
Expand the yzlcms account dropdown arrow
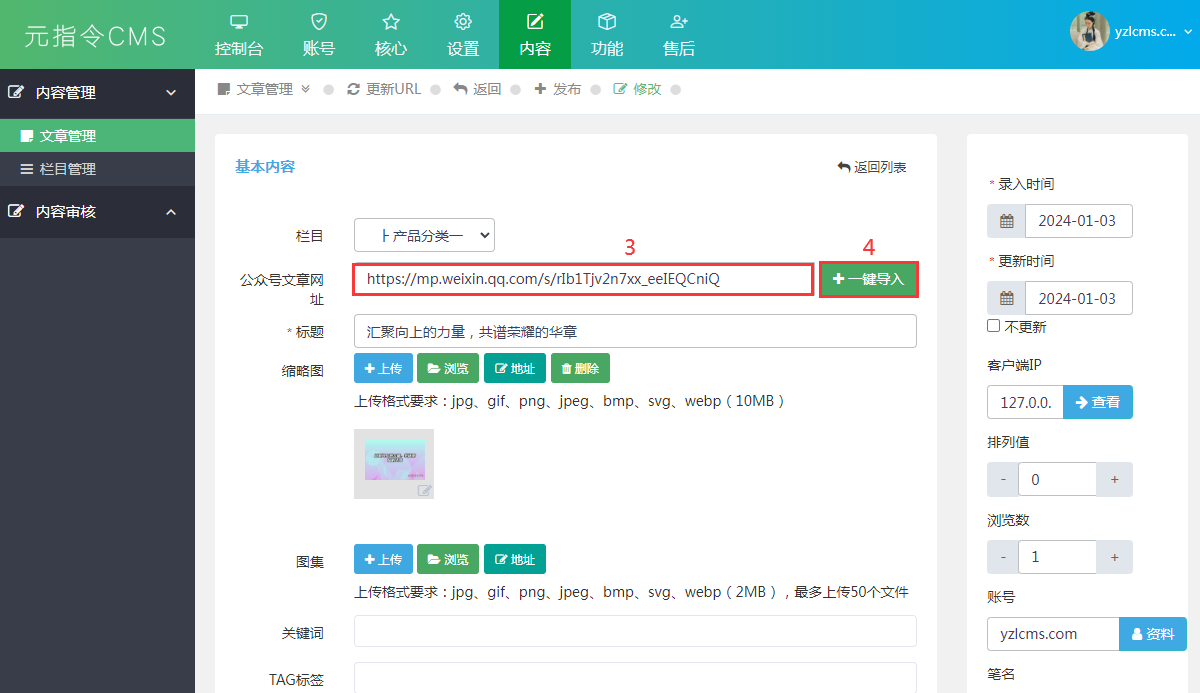(x=1187, y=32)
